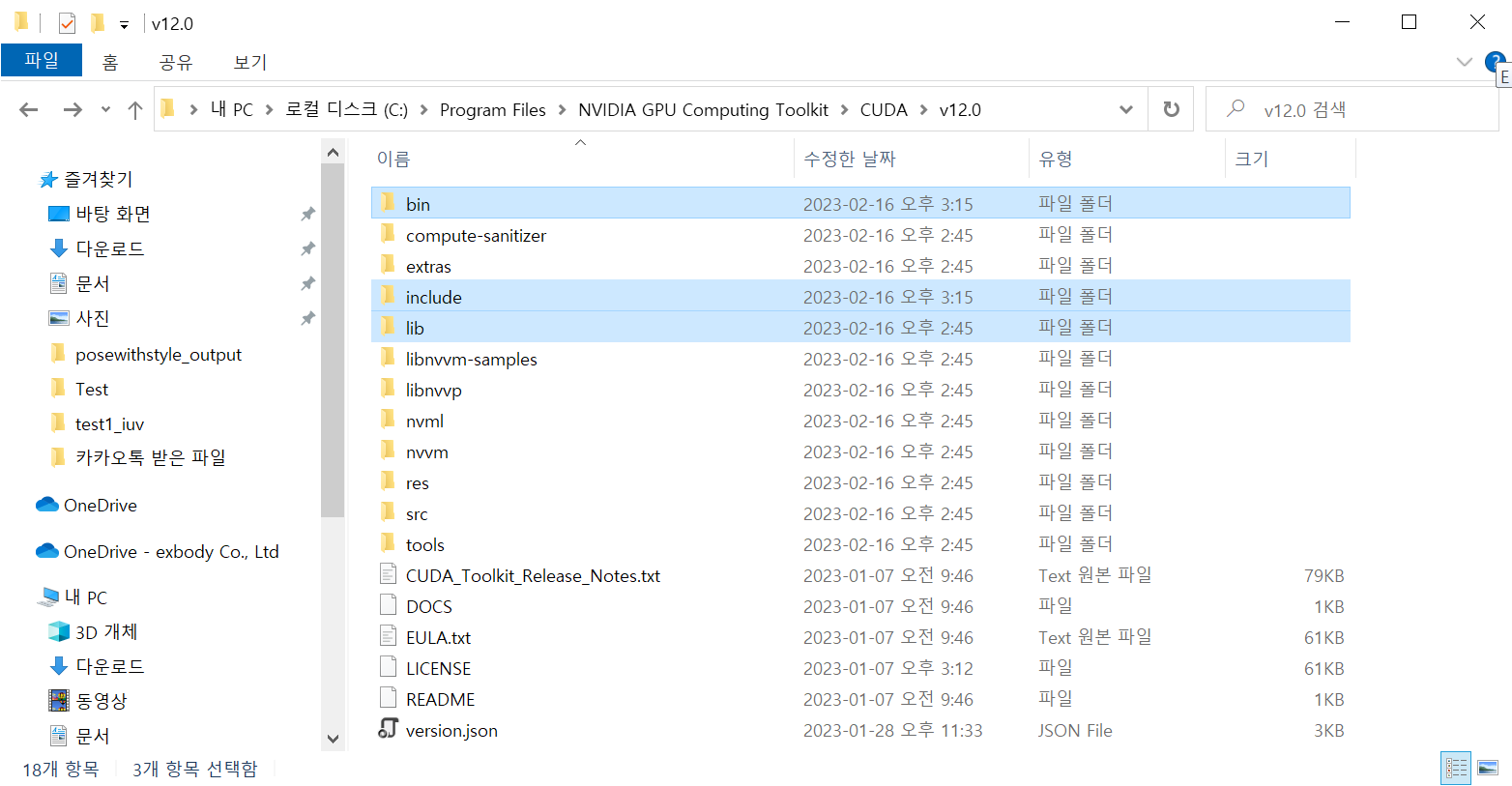Select the bin folder icon
This screenshot has height=786, width=1512.
pos(388,203)
